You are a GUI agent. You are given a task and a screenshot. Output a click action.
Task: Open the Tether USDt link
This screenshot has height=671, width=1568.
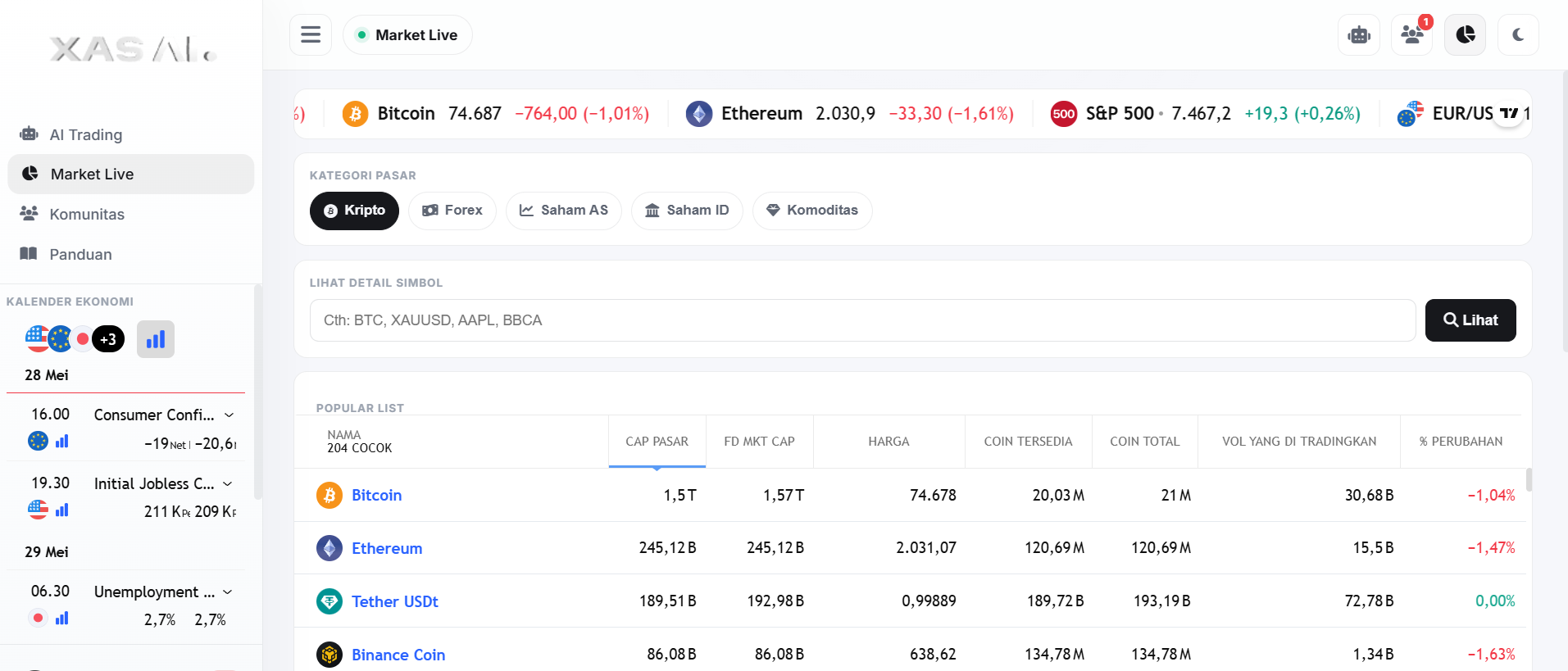tap(395, 601)
